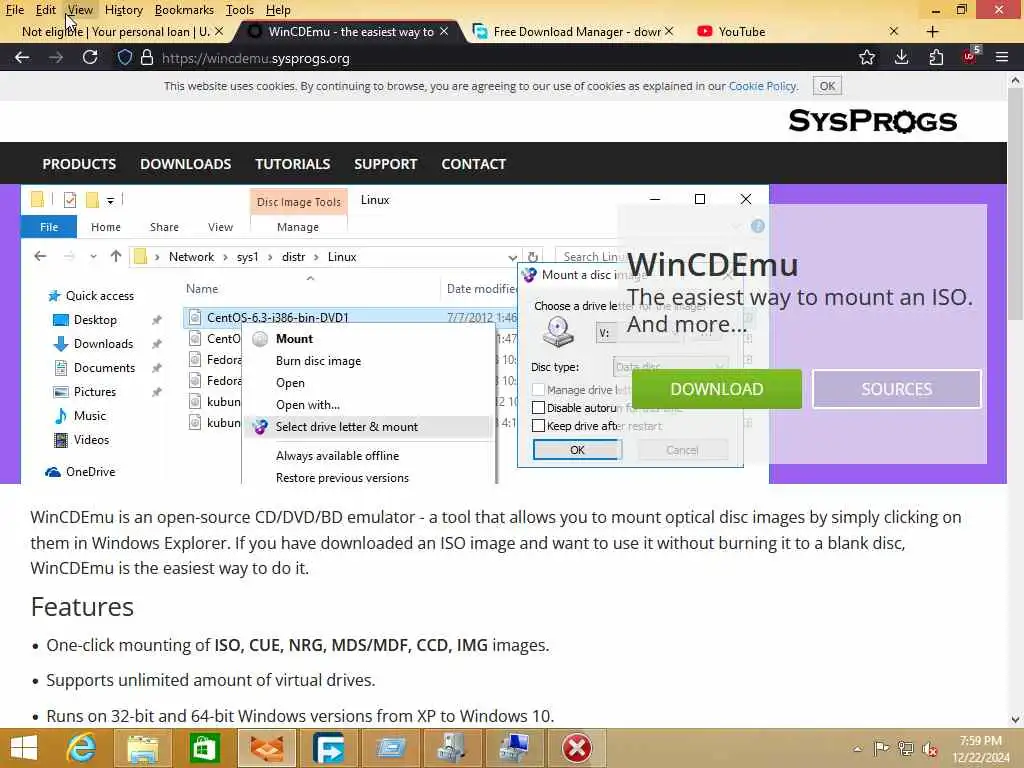Viewport: 1024px width, 768px height.
Task: Click the network icon in system tray
Action: pos(905,748)
